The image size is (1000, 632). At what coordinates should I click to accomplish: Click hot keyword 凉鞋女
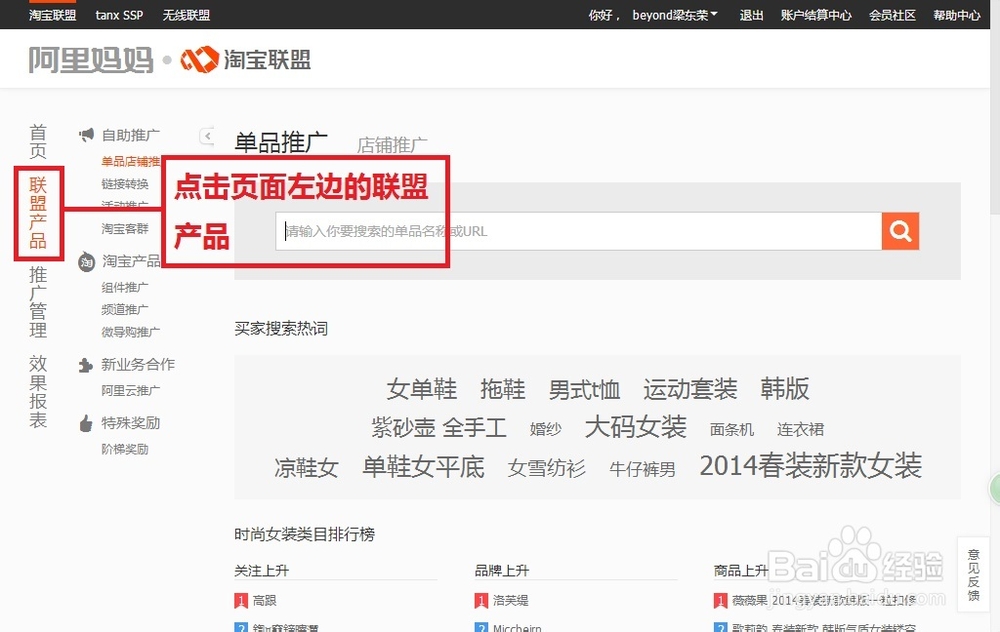pos(306,468)
